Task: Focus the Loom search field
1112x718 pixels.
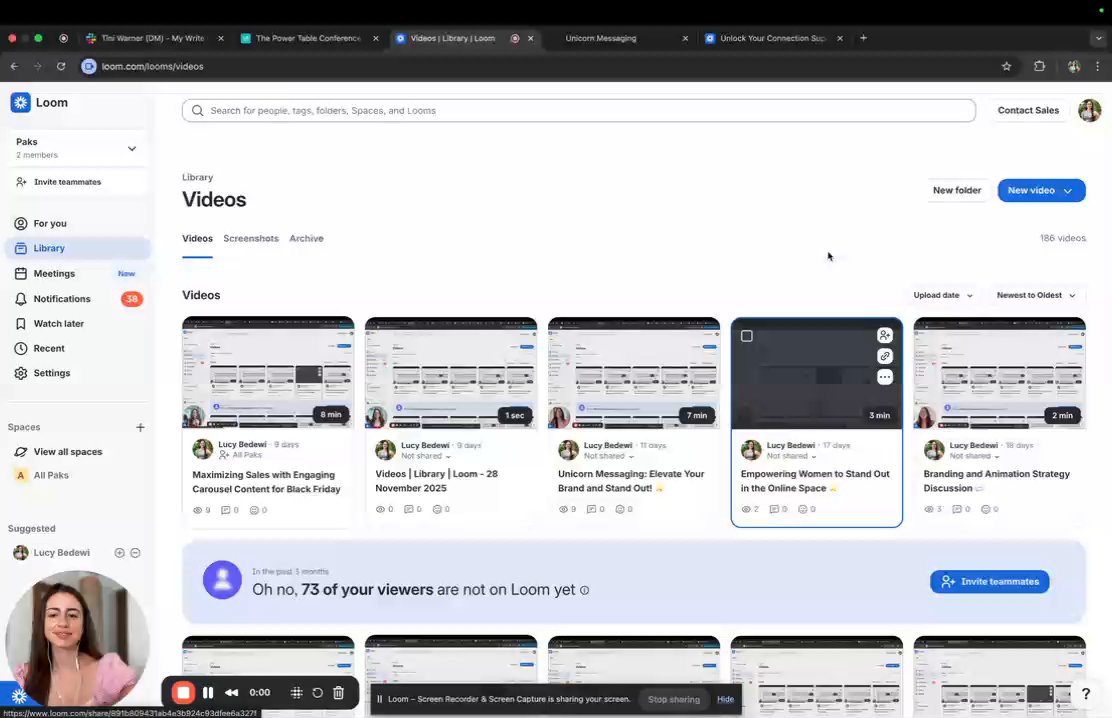Action: coord(579,111)
